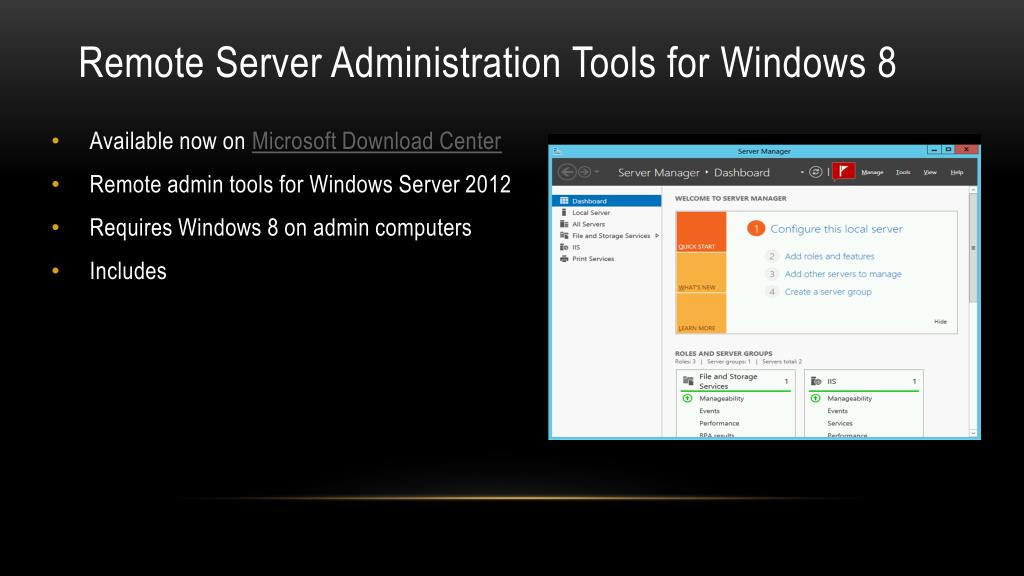This screenshot has height=576, width=1024.
Task: Click Add other servers to manage
Action: 843,274
